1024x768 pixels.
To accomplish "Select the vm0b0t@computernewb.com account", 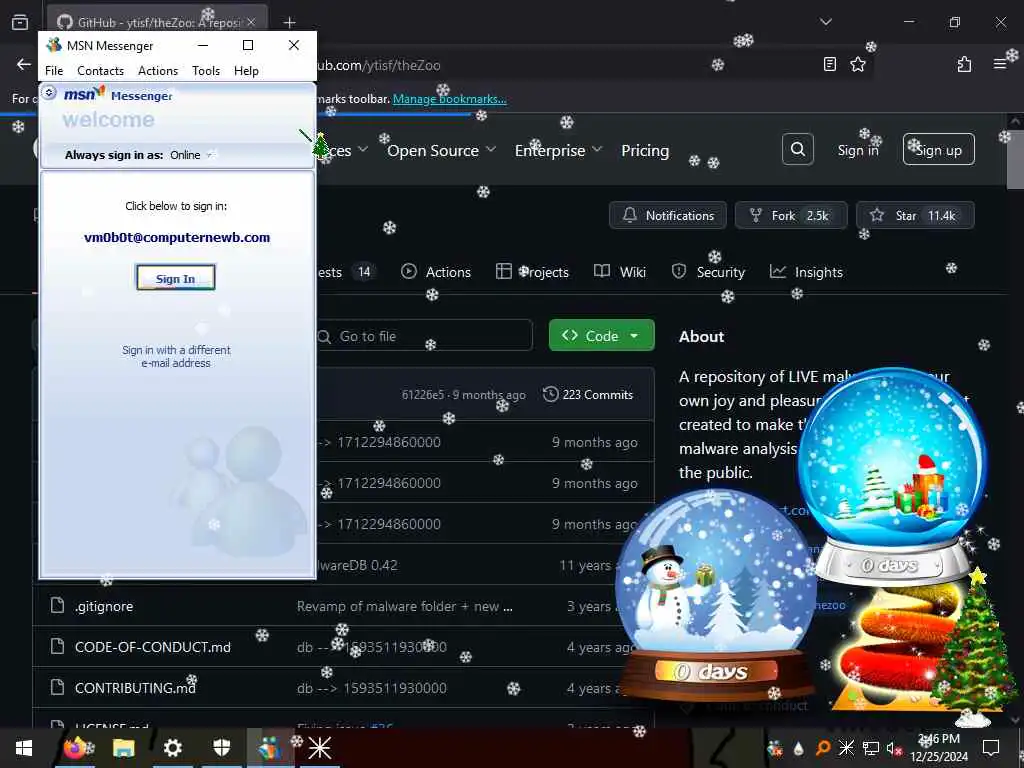I will (x=177, y=238).
